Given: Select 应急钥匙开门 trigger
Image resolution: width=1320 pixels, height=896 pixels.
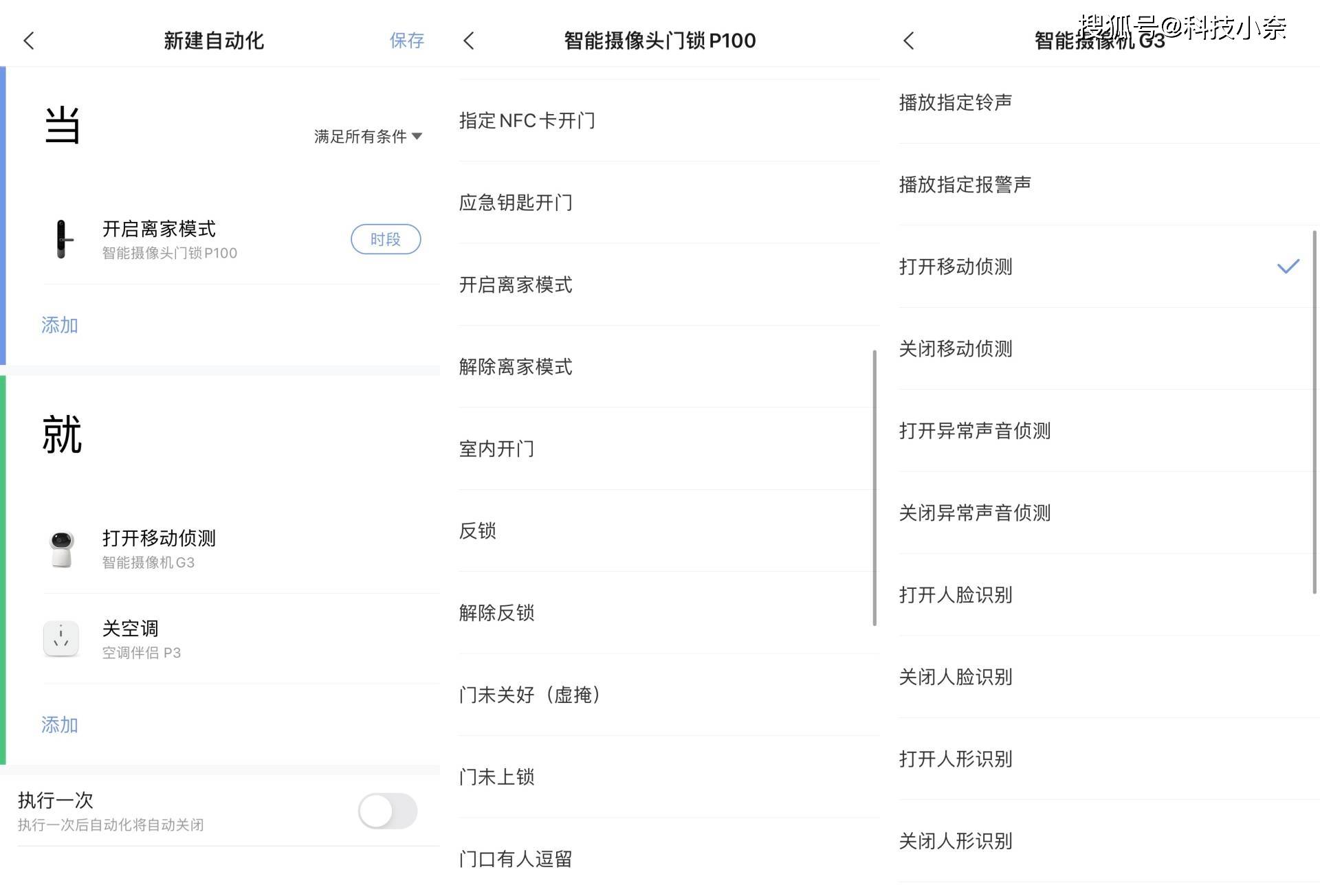Looking at the screenshot, I should (669, 203).
